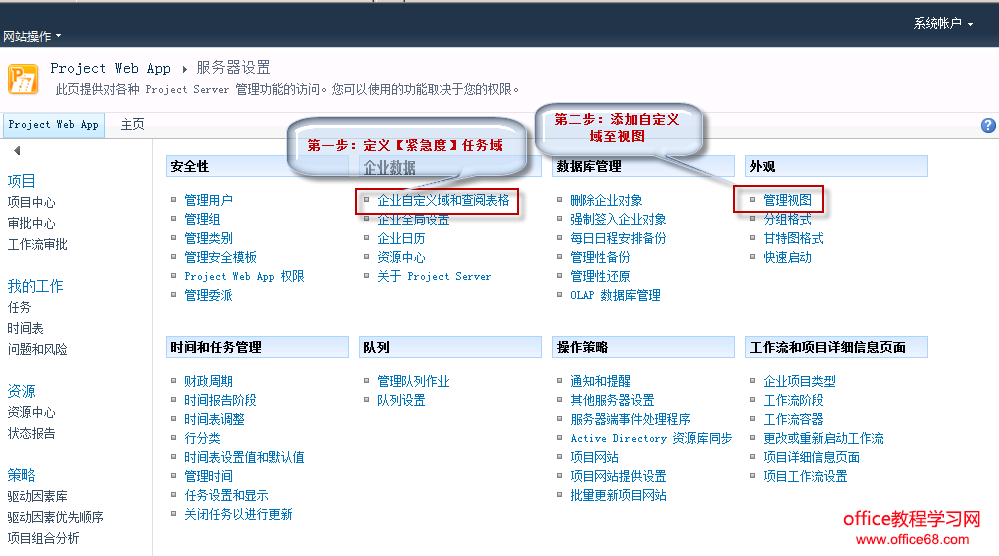Go to 审批中心 in sidebar
Screen dimensions: 999x556
coord(31,224)
